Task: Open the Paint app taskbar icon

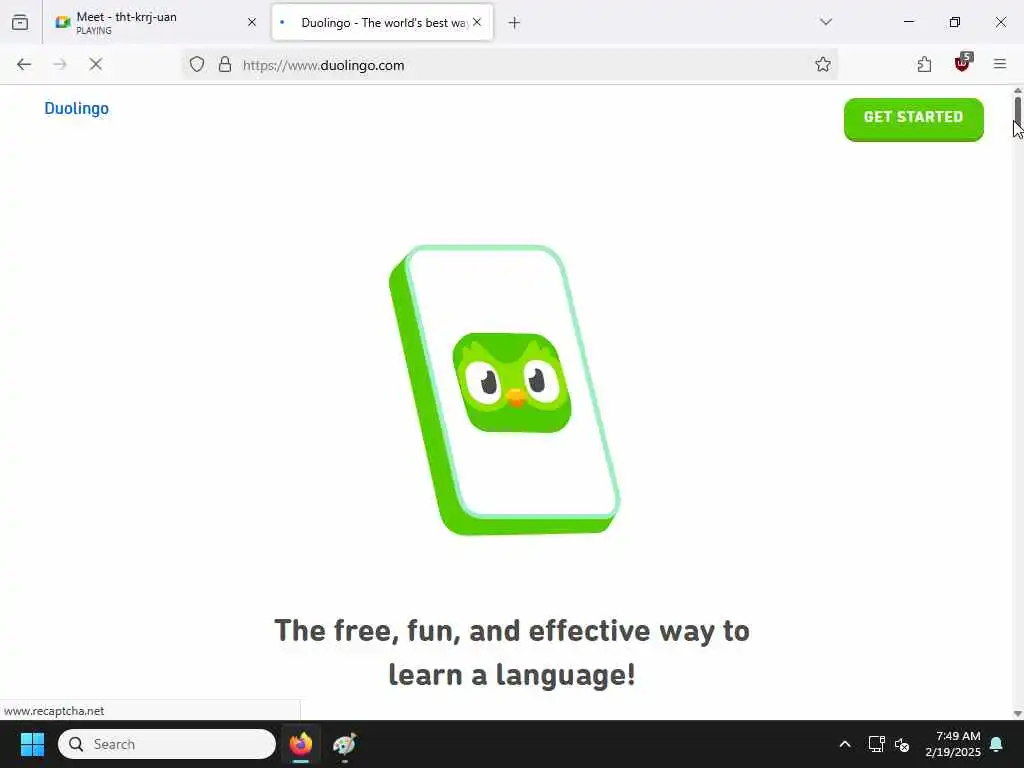Action: click(x=344, y=744)
